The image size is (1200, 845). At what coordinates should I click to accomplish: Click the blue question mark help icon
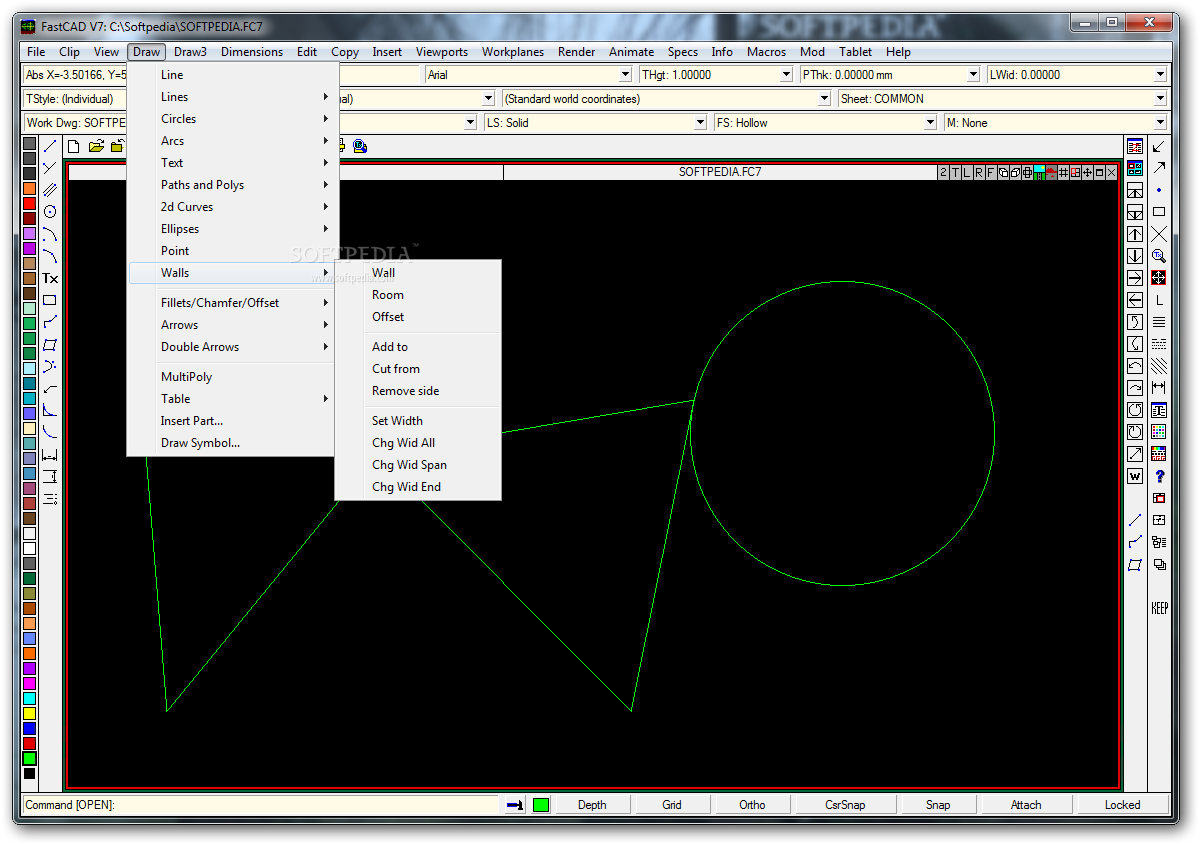[1159, 476]
